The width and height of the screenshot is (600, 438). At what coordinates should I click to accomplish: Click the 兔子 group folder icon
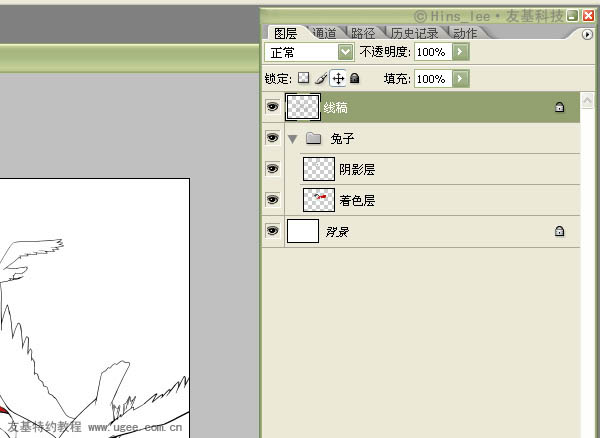[x=312, y=139]
